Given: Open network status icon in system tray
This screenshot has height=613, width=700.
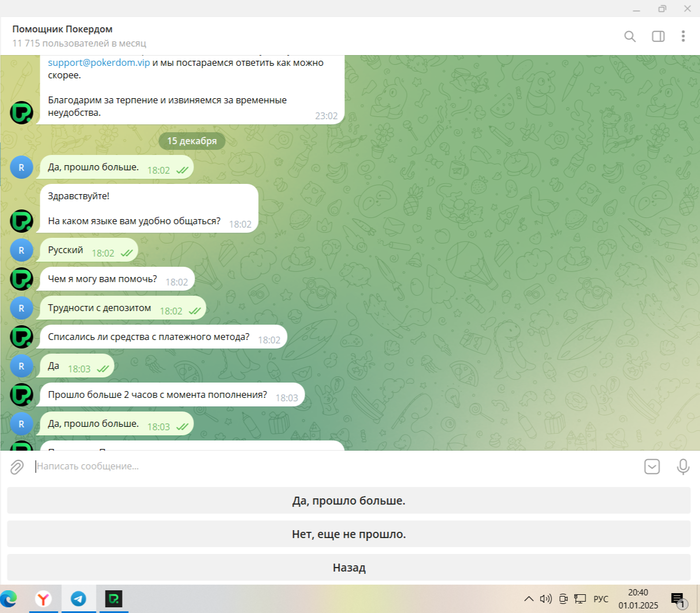Looking at the screenshot, I should (x=580, y=599).
